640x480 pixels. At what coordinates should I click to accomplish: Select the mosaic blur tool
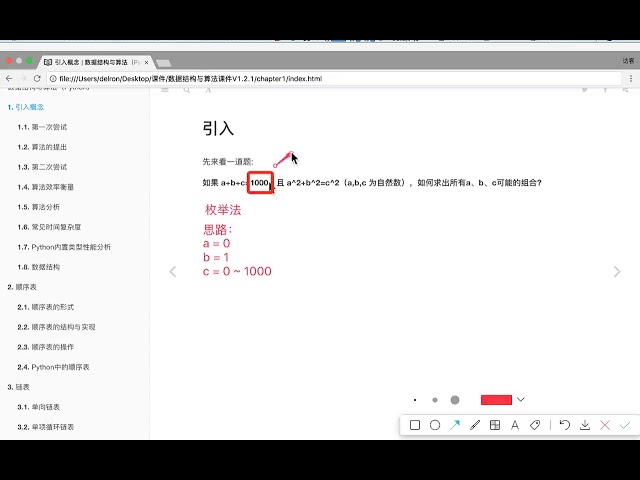(x=495, y=425)
